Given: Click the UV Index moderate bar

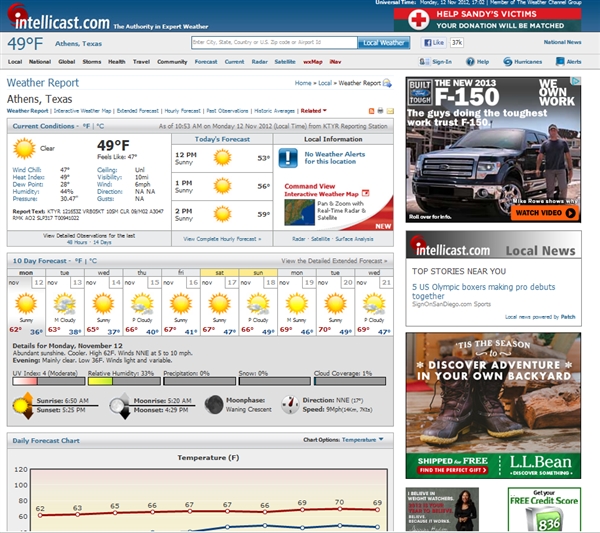Looking at the screenshot, I should [49, 381].
